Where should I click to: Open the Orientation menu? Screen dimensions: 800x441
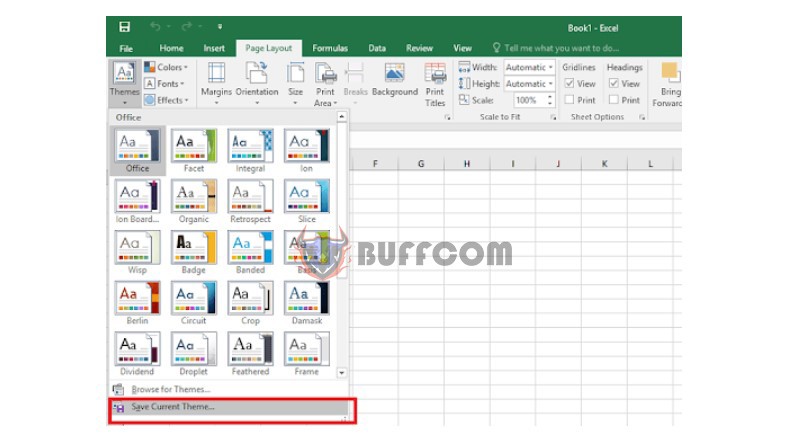[257, 84]
